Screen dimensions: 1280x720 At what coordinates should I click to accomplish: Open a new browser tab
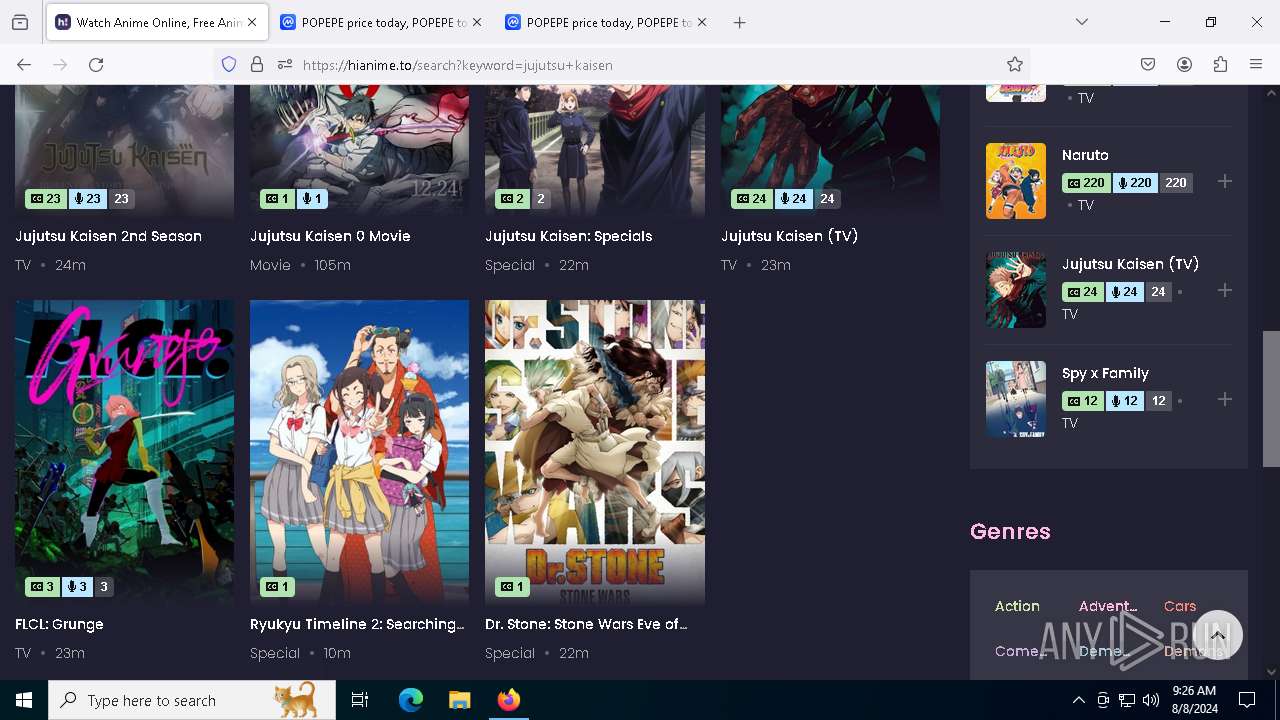739,22
